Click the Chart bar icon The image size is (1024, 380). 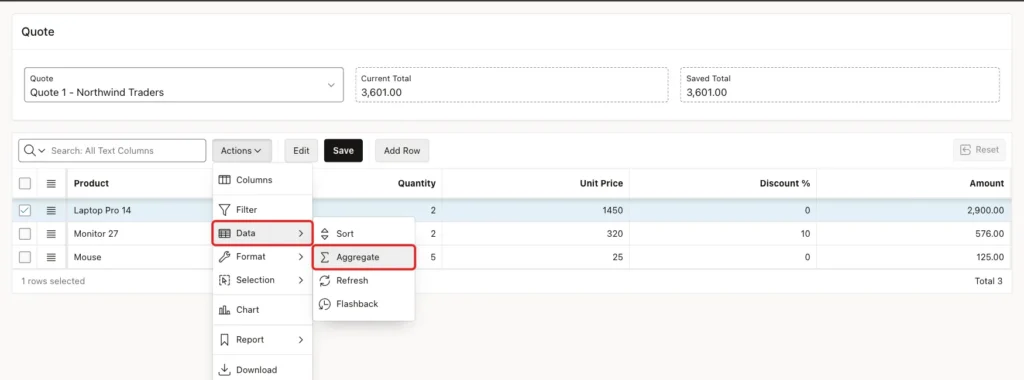225,310
